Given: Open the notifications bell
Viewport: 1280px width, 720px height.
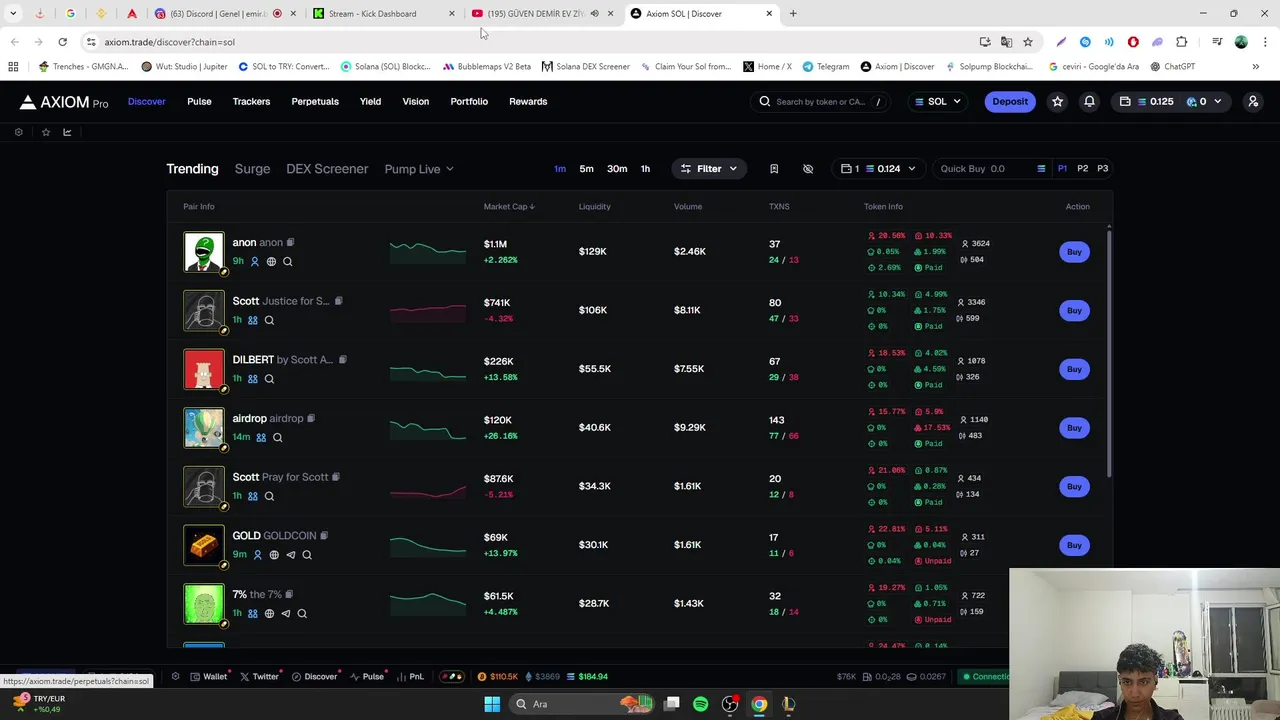Looking at the screenshot, I should (1089, 101).
